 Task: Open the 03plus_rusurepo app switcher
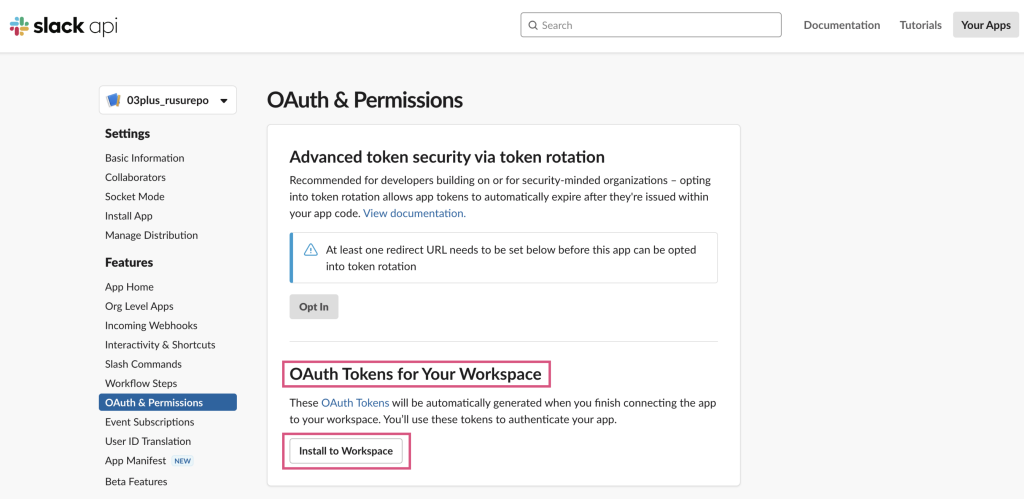[167, 100]
